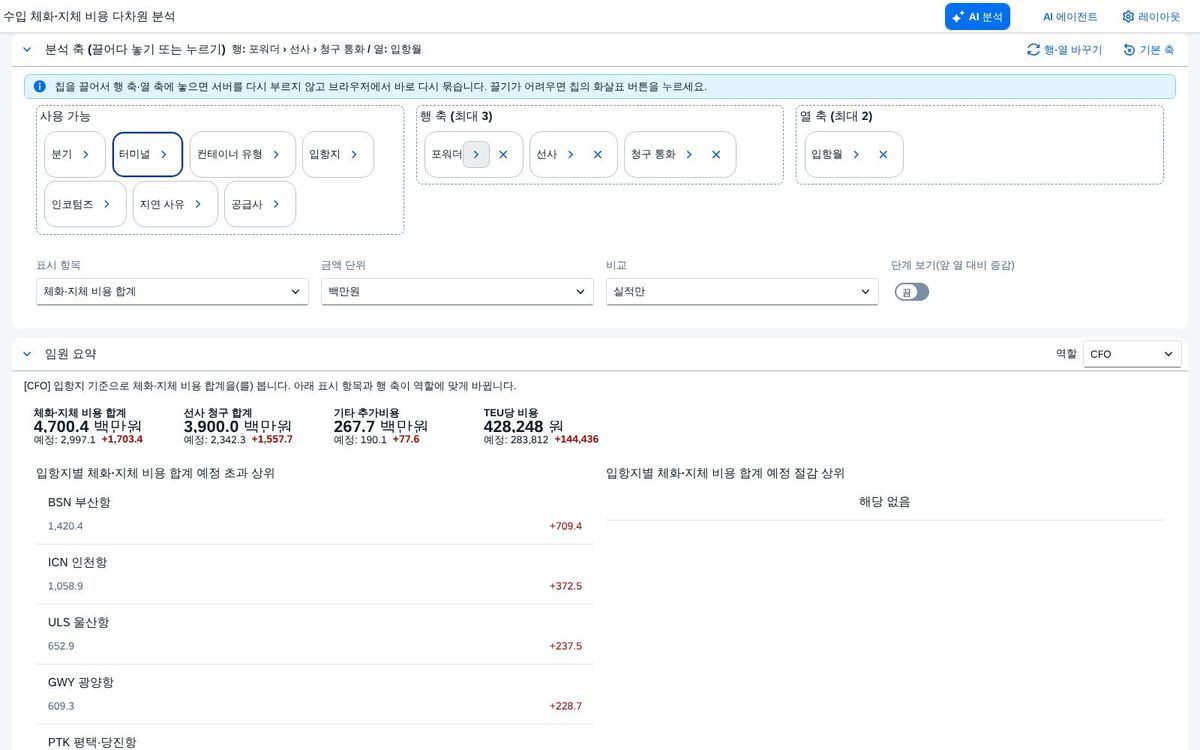Click arrow on the 입항지 chip
1200x750 pixels.
(x=354, y=155)
